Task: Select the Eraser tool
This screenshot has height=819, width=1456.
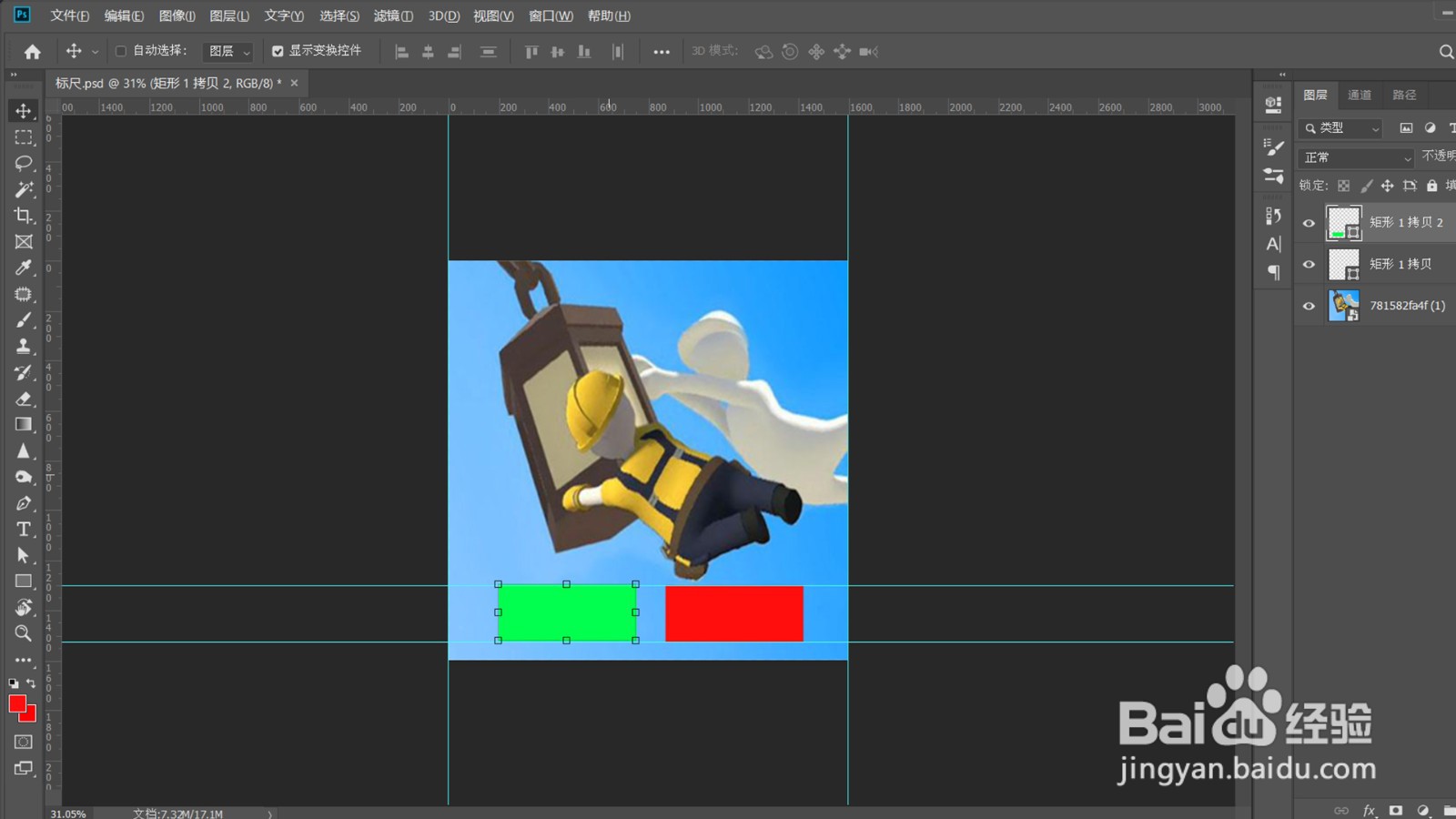Action: [x=24, y=399]
